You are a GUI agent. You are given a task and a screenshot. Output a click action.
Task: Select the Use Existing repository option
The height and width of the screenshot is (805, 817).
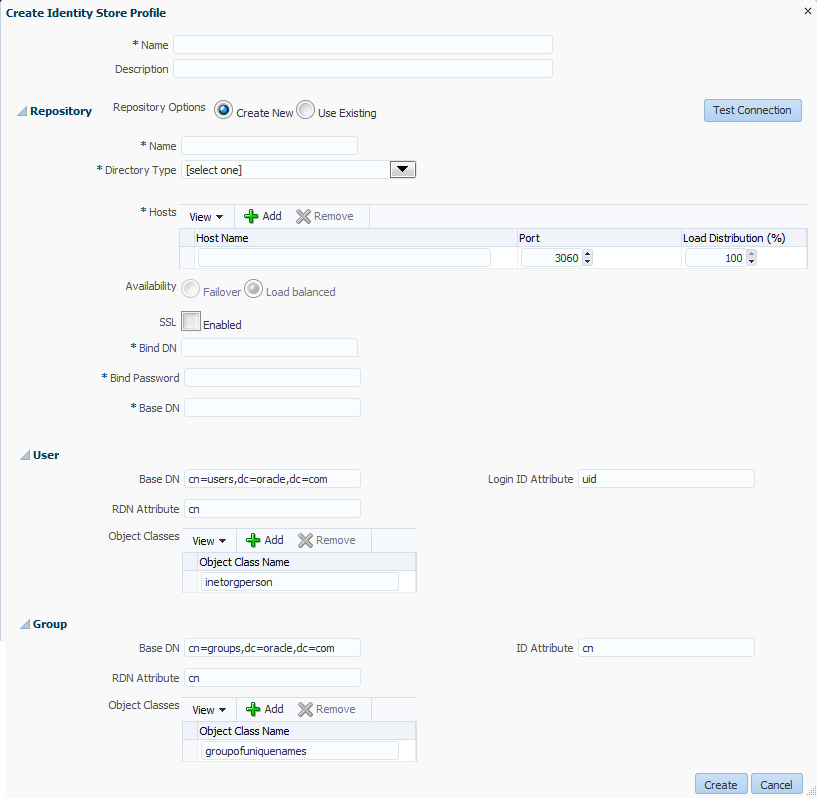305,110
